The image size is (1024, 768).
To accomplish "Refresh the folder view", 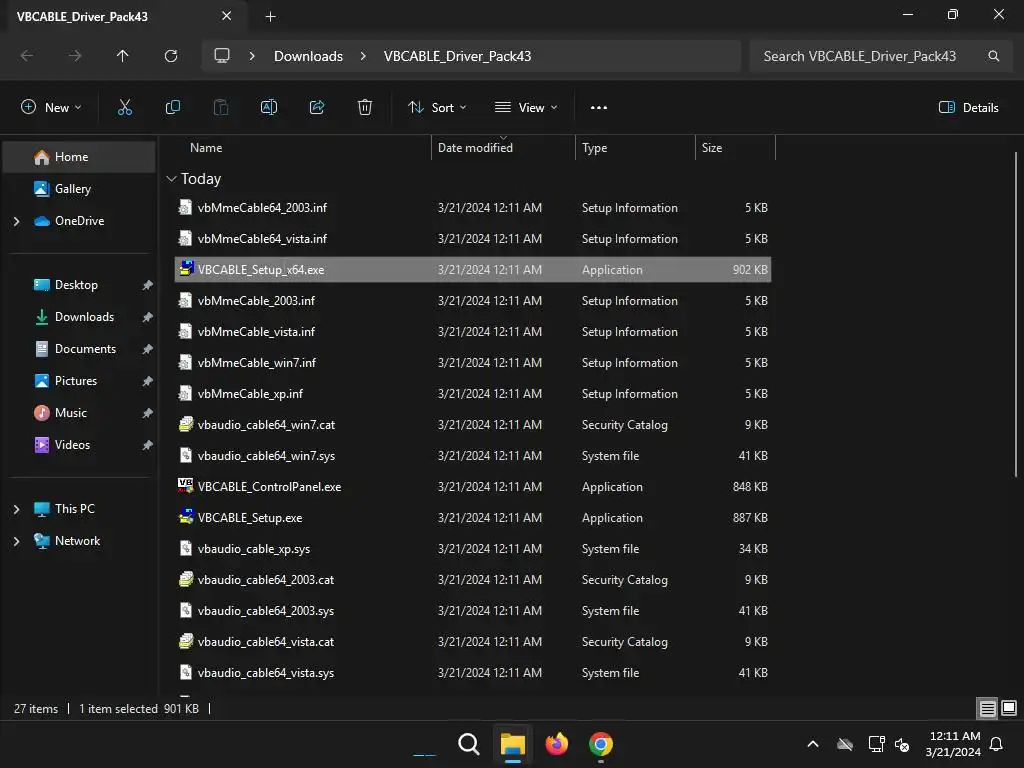I will (171, 56).
